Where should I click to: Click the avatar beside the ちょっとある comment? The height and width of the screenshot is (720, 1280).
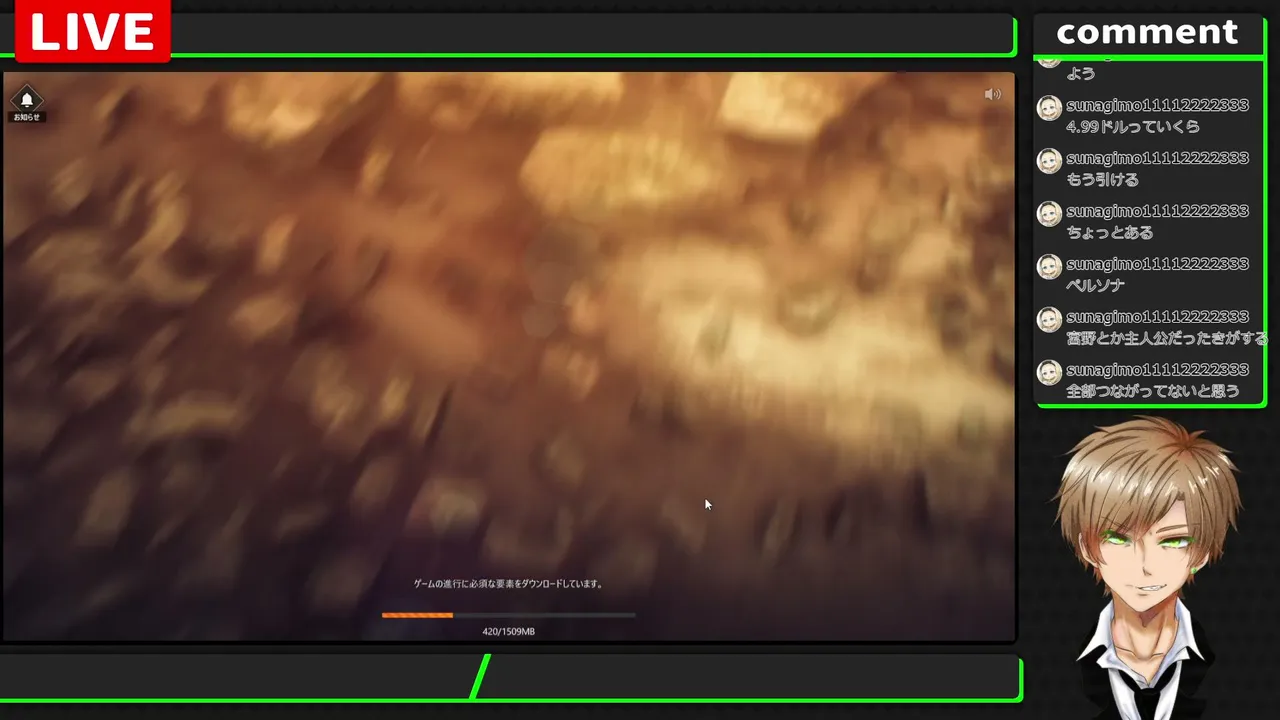1049,214
